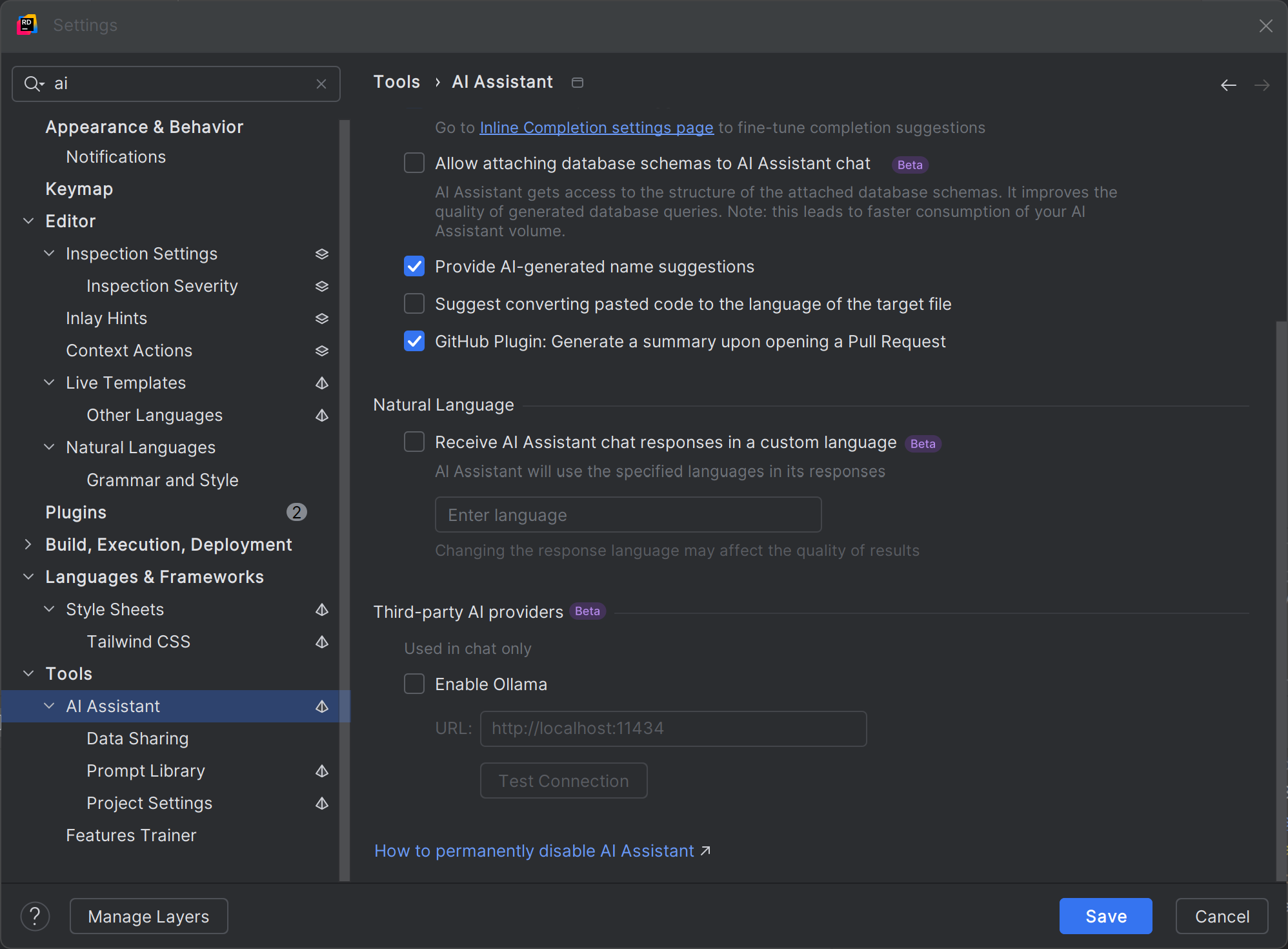The height and width of the screenshot is (949, 1288).
Task: Expand Build, Execution, Deployment section
Action: [28, 544]
